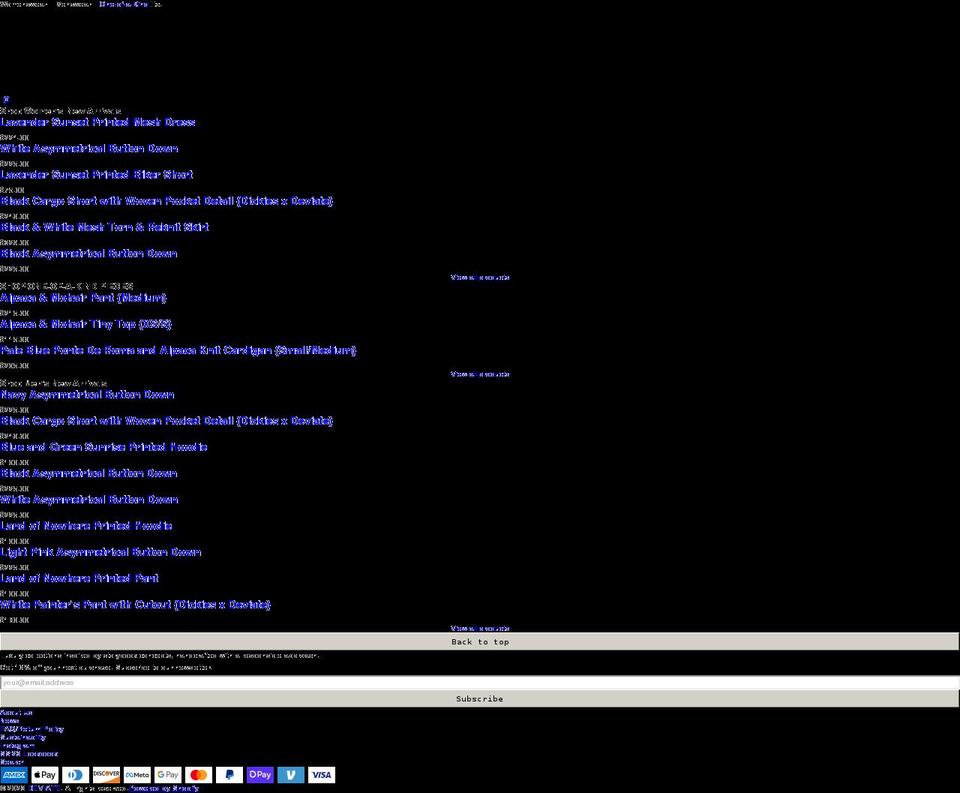Screen dimensions: 960x793
Task: Open Land of Nowhere Printed Hoodie
Action: (86, 525)
